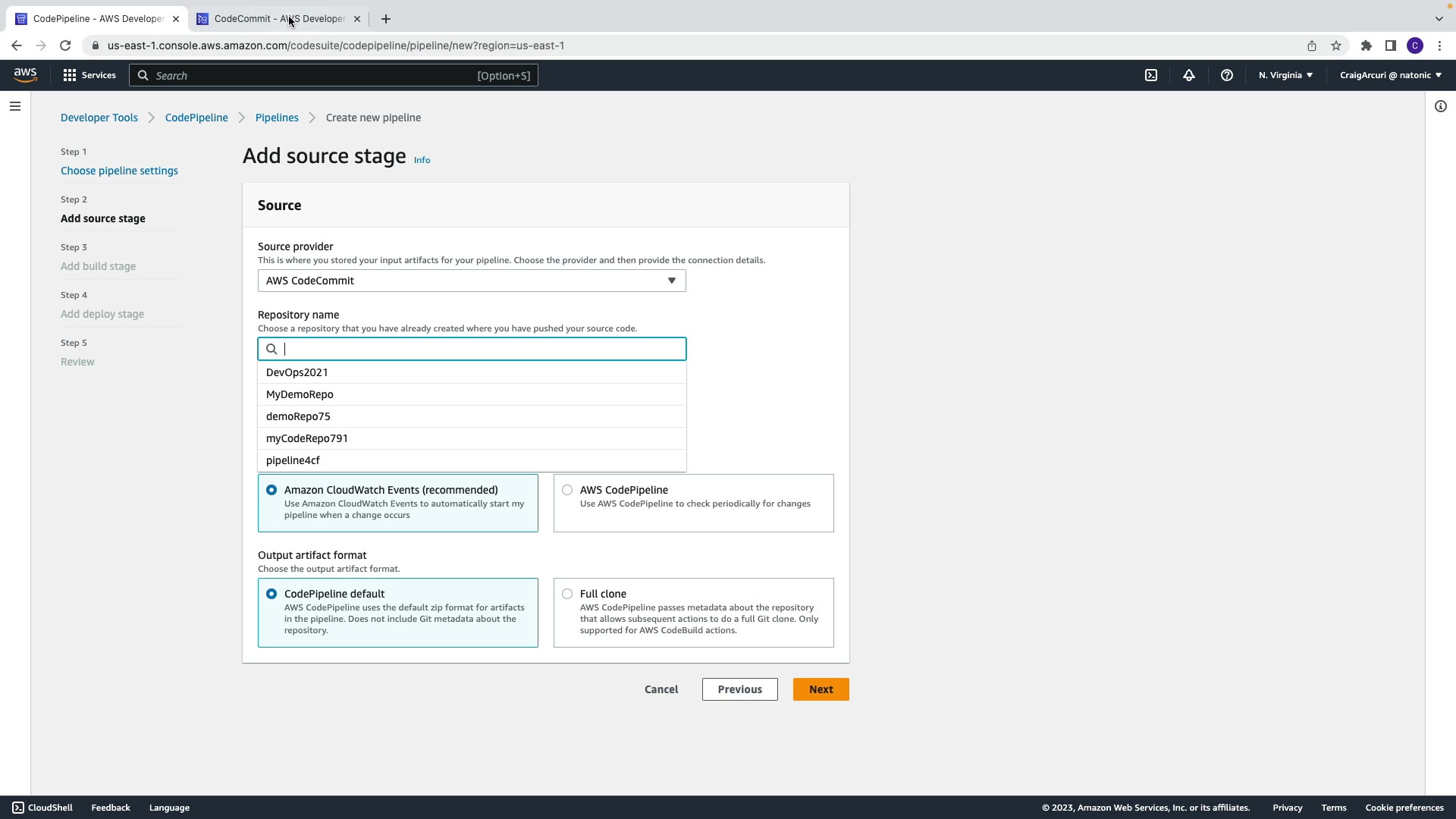Open the CodePipeline breadcrumb link
This screenshot has width=1456, height=819.
[196, 118]
